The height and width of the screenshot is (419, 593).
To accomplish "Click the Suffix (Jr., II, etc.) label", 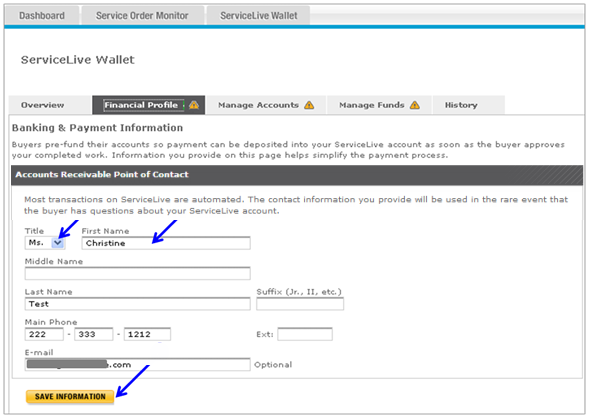I will point(299,292).
